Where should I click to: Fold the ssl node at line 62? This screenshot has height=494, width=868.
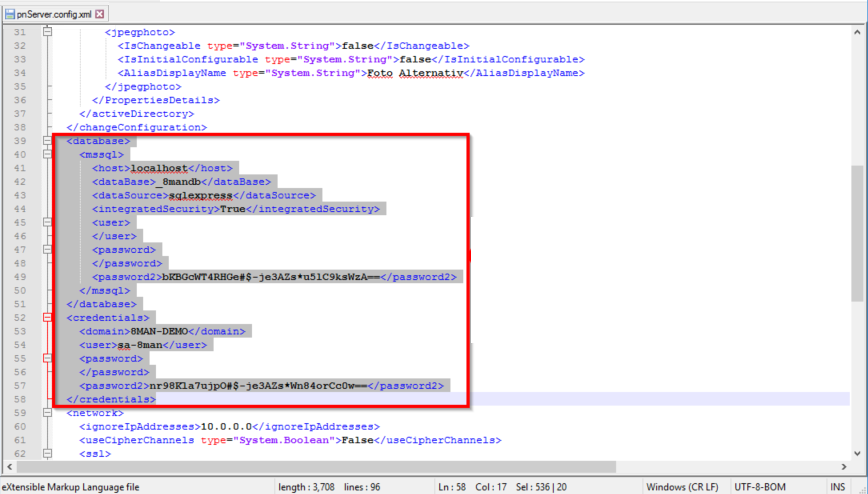(46, 453)
